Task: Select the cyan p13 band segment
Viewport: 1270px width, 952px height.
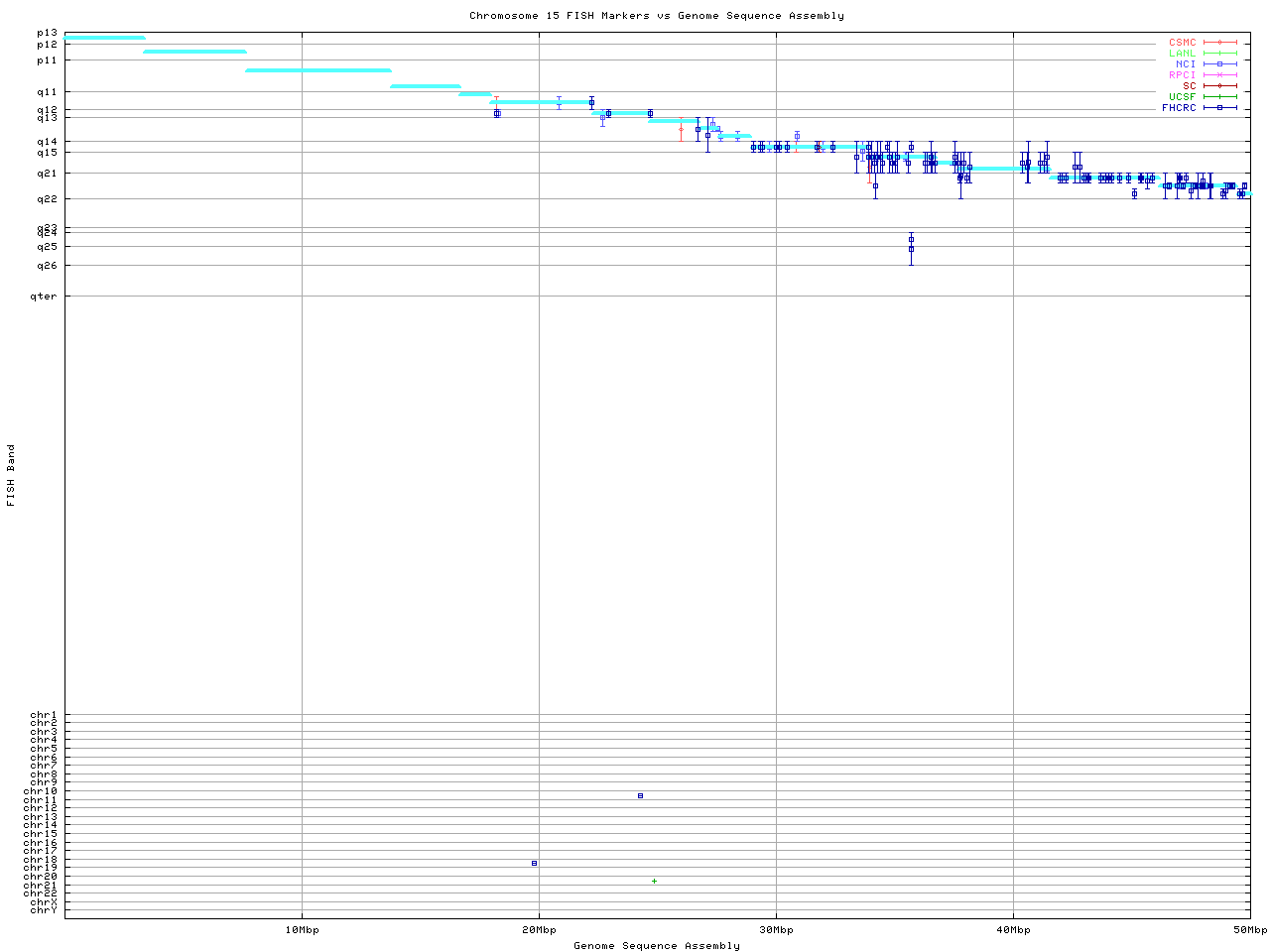Action: 104,38
